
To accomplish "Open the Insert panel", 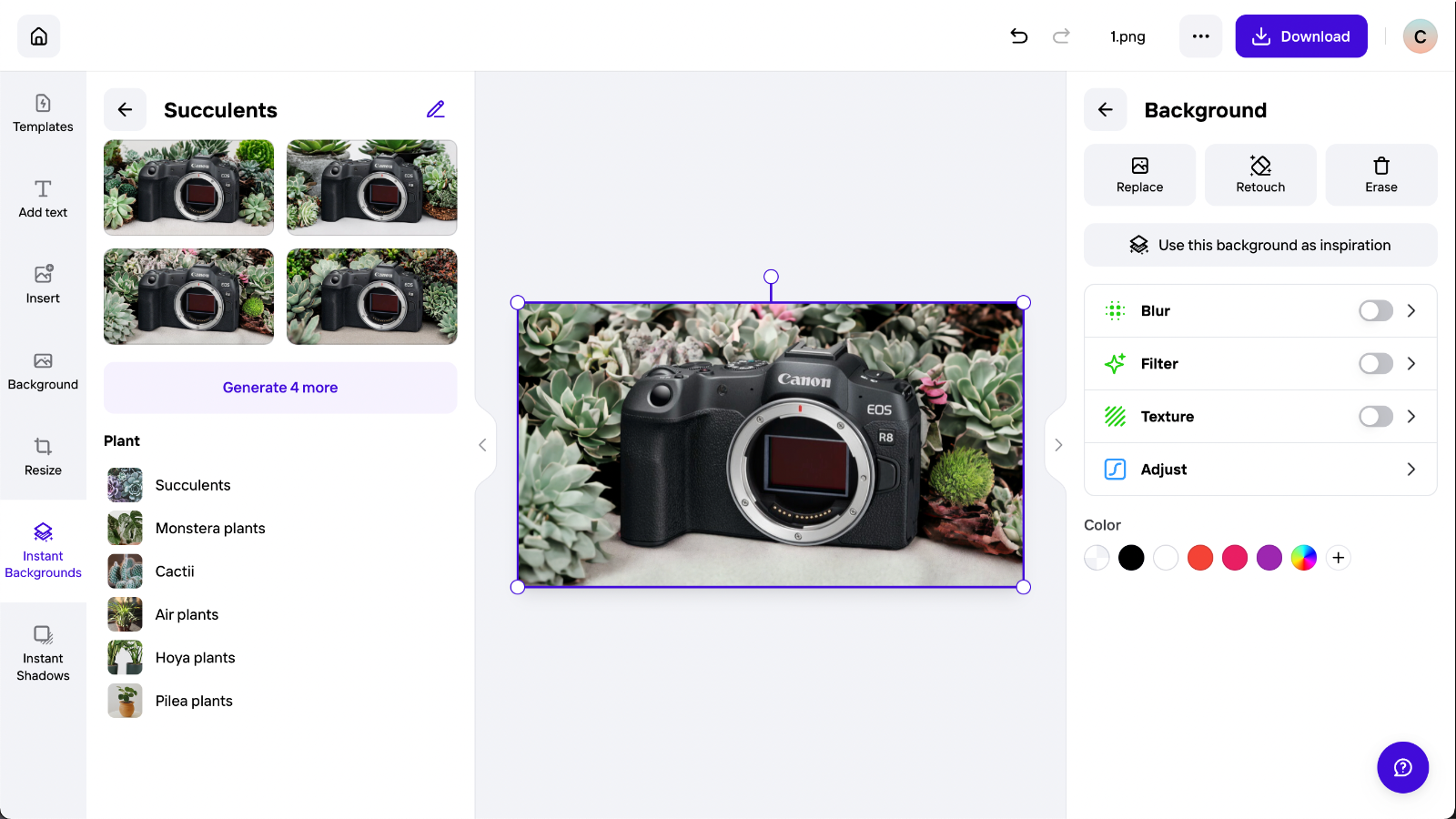I will (x=43, y=284).
